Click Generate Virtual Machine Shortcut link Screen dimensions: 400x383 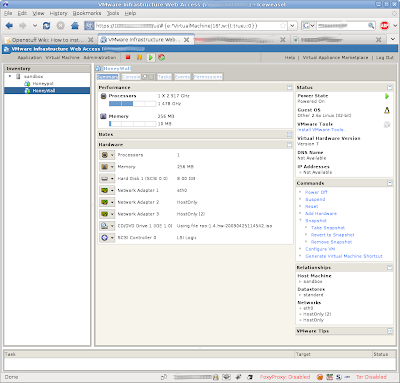344,256
